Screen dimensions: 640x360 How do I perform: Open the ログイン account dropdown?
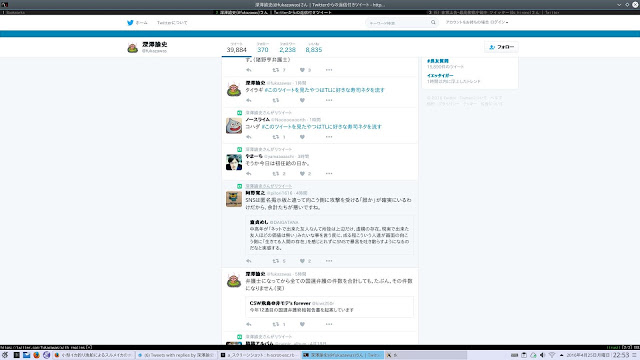click(477, 22)
